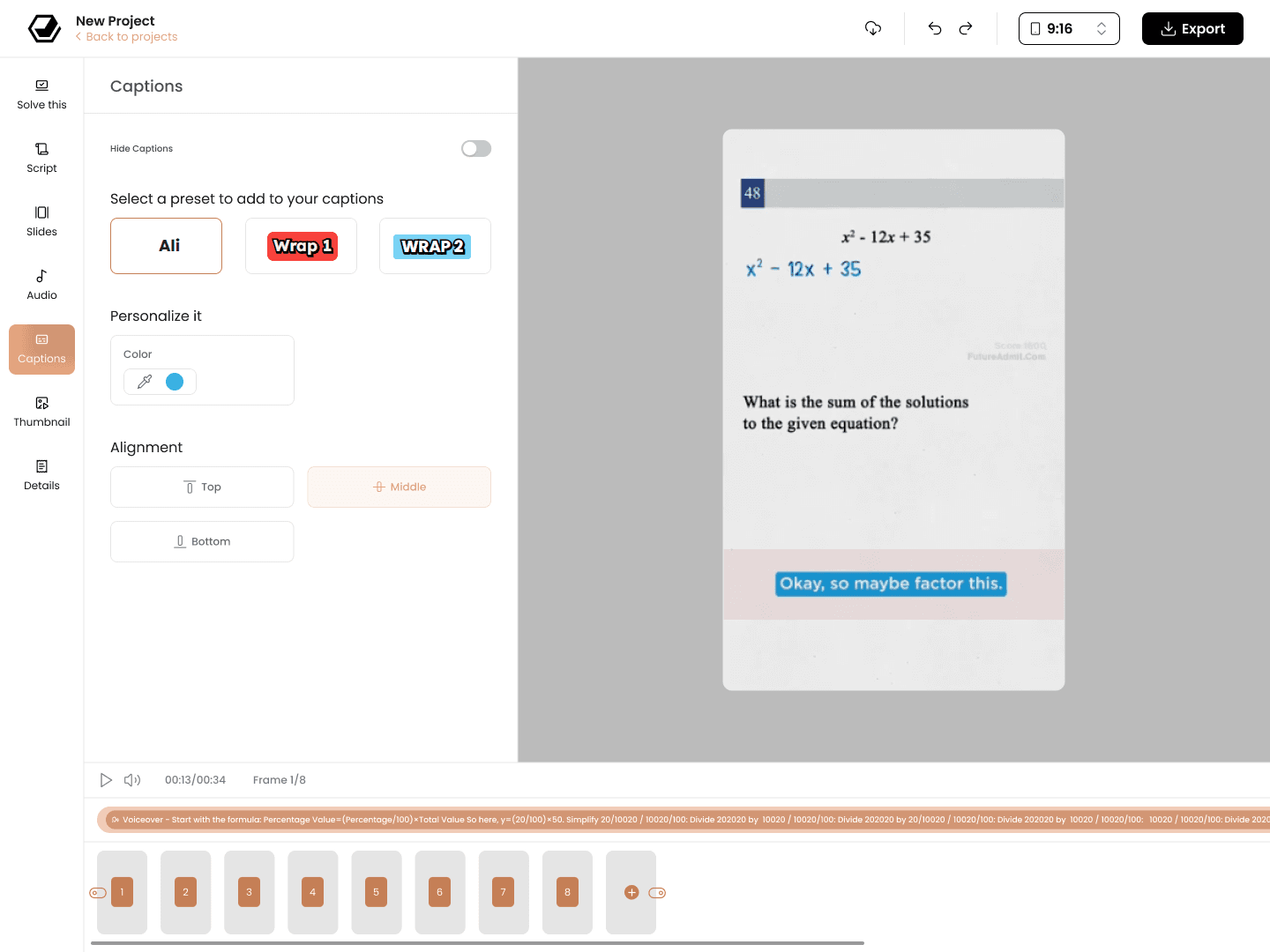Toggle the switch before frame 1

[x=98, y=893]
